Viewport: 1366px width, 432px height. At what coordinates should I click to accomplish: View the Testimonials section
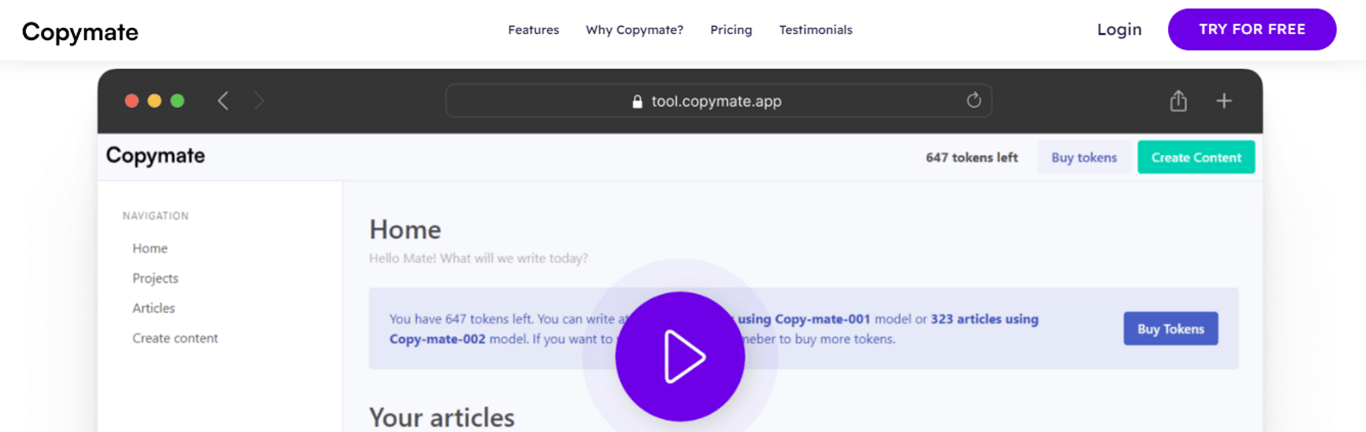816,30
